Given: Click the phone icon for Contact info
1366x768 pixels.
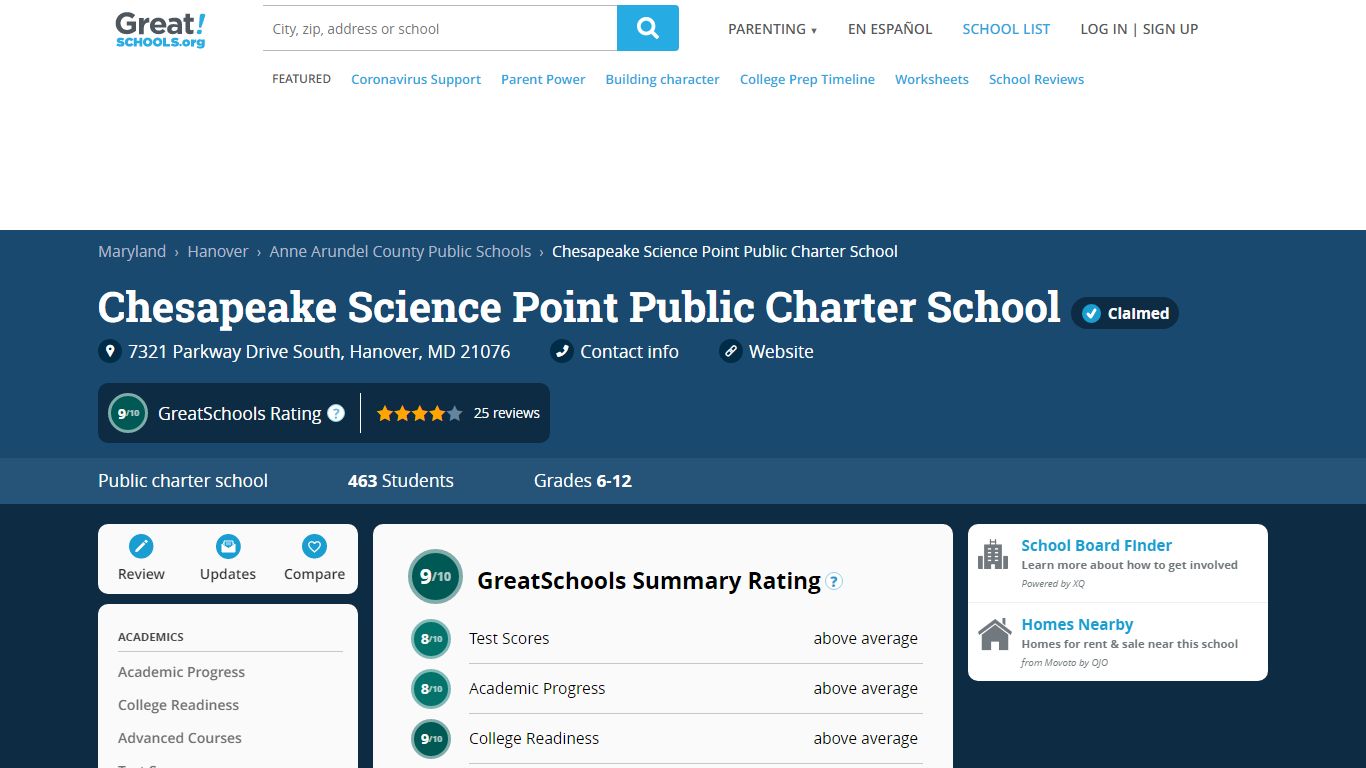Looking at the screenshot, I should click(x=562, y=351).
